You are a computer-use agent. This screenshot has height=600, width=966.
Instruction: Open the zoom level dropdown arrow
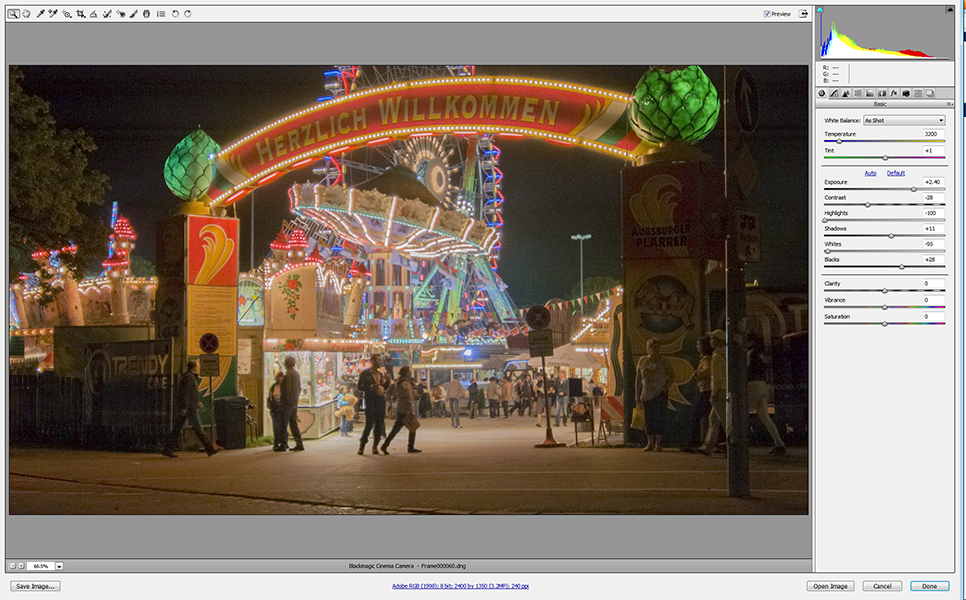[x=59, y=566]
